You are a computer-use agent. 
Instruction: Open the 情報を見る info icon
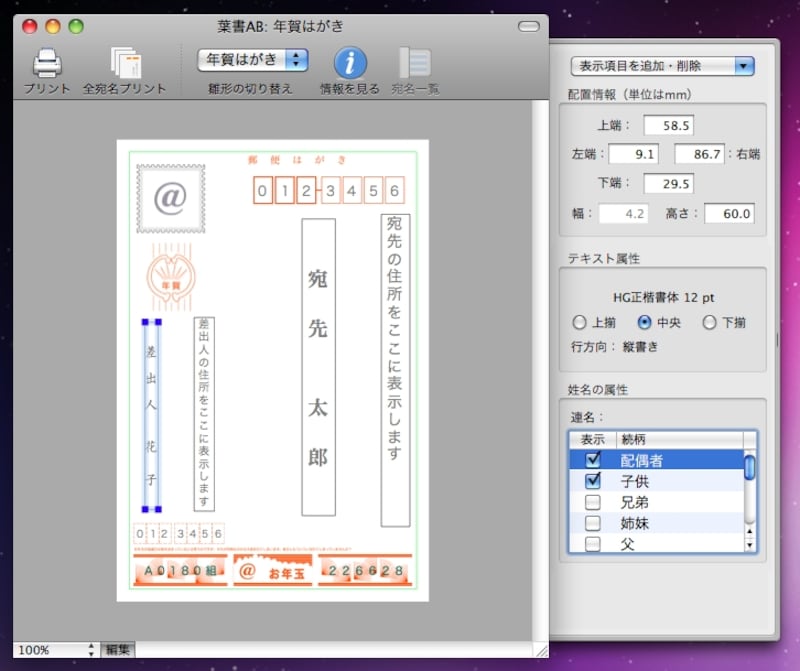point(349,62)
